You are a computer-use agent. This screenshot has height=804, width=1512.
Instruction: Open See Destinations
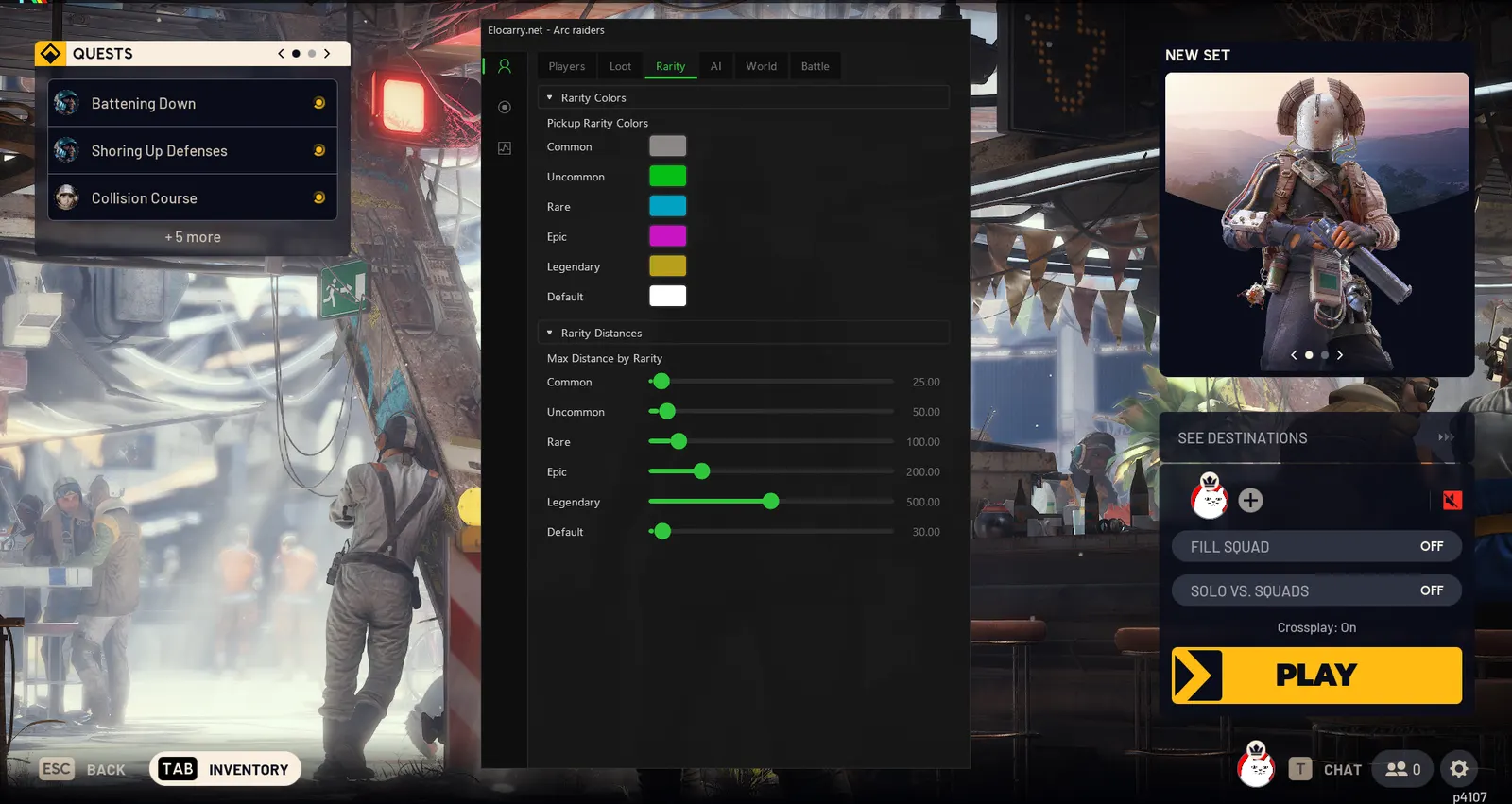[x=1316, y=437]
